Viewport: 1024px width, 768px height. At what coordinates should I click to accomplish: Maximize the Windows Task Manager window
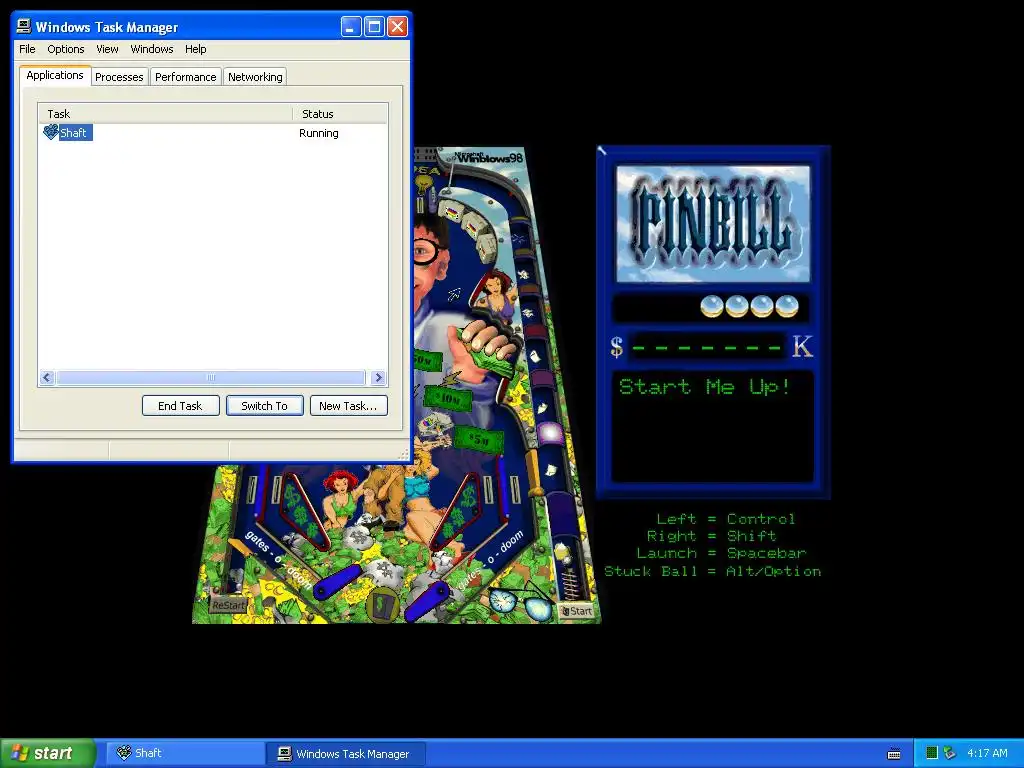[374, 27]
